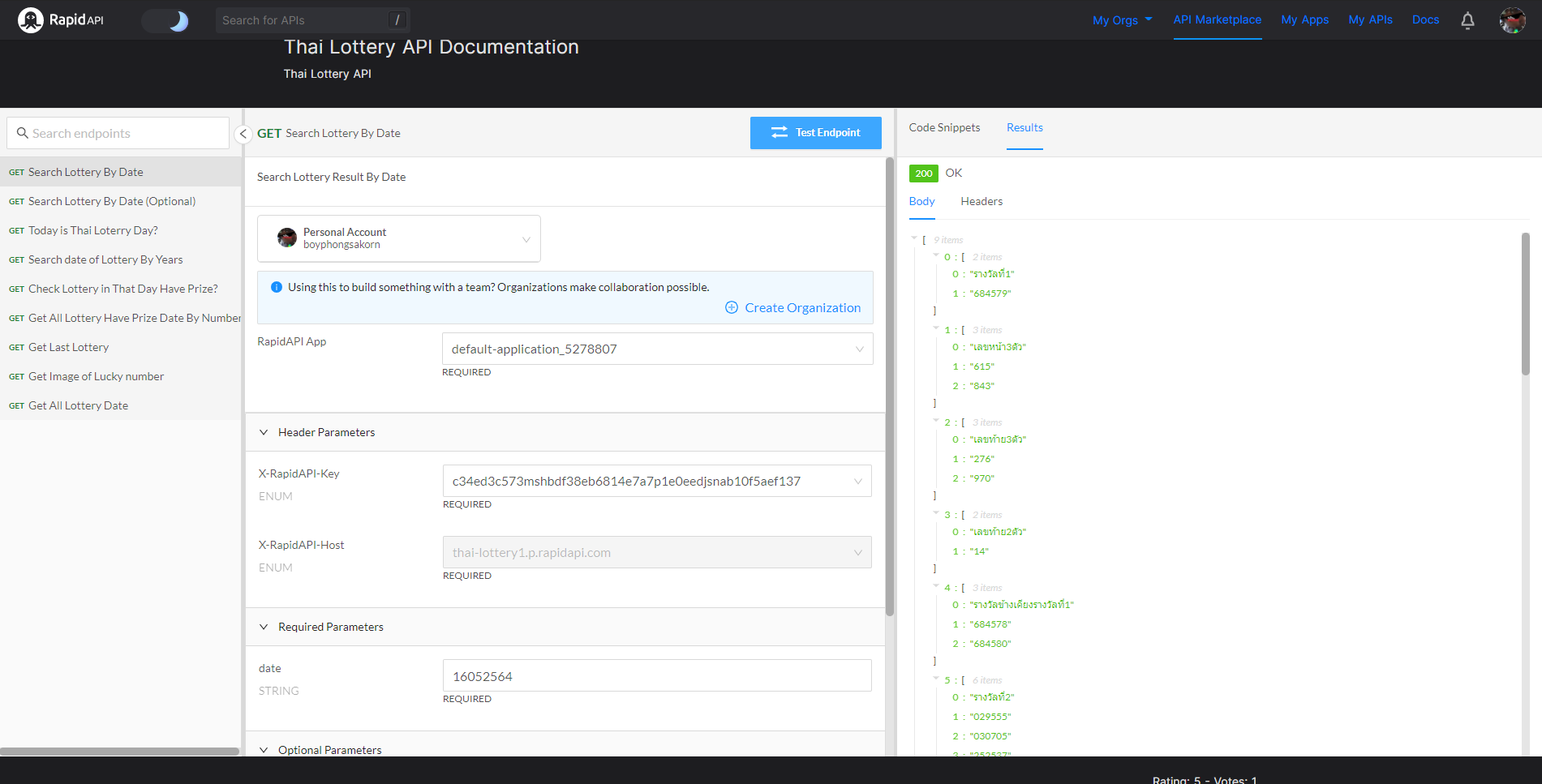Open the X-RapidAPI-Host dropdown
1542x784 pixels.
[657, 552]
